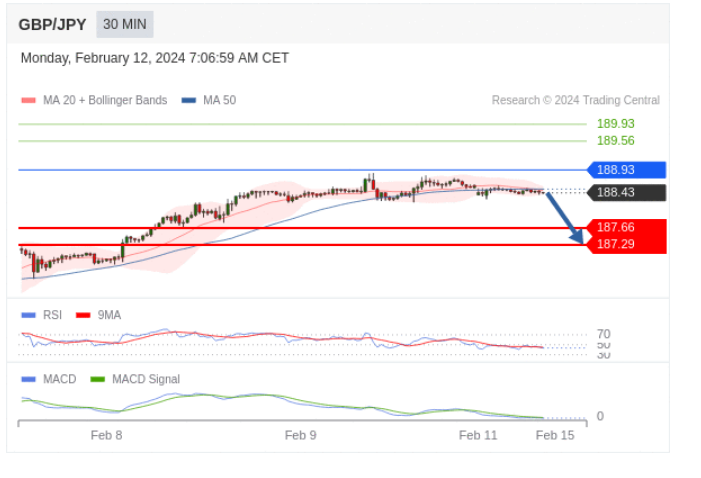The image size is (701, 478).
Task: Click the GBP/JPY pair title
Action: [52, 25]
